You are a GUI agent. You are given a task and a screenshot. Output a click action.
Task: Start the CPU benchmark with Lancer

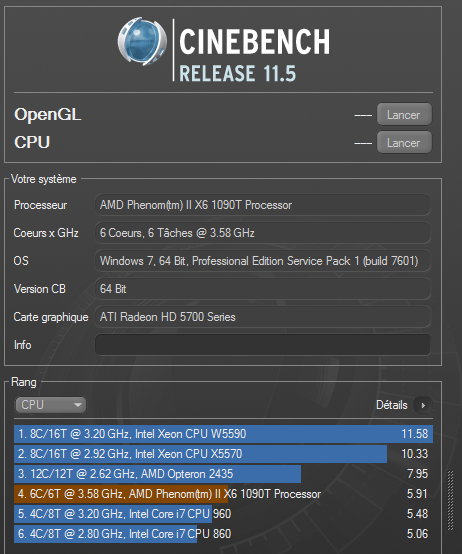[404, 142]
